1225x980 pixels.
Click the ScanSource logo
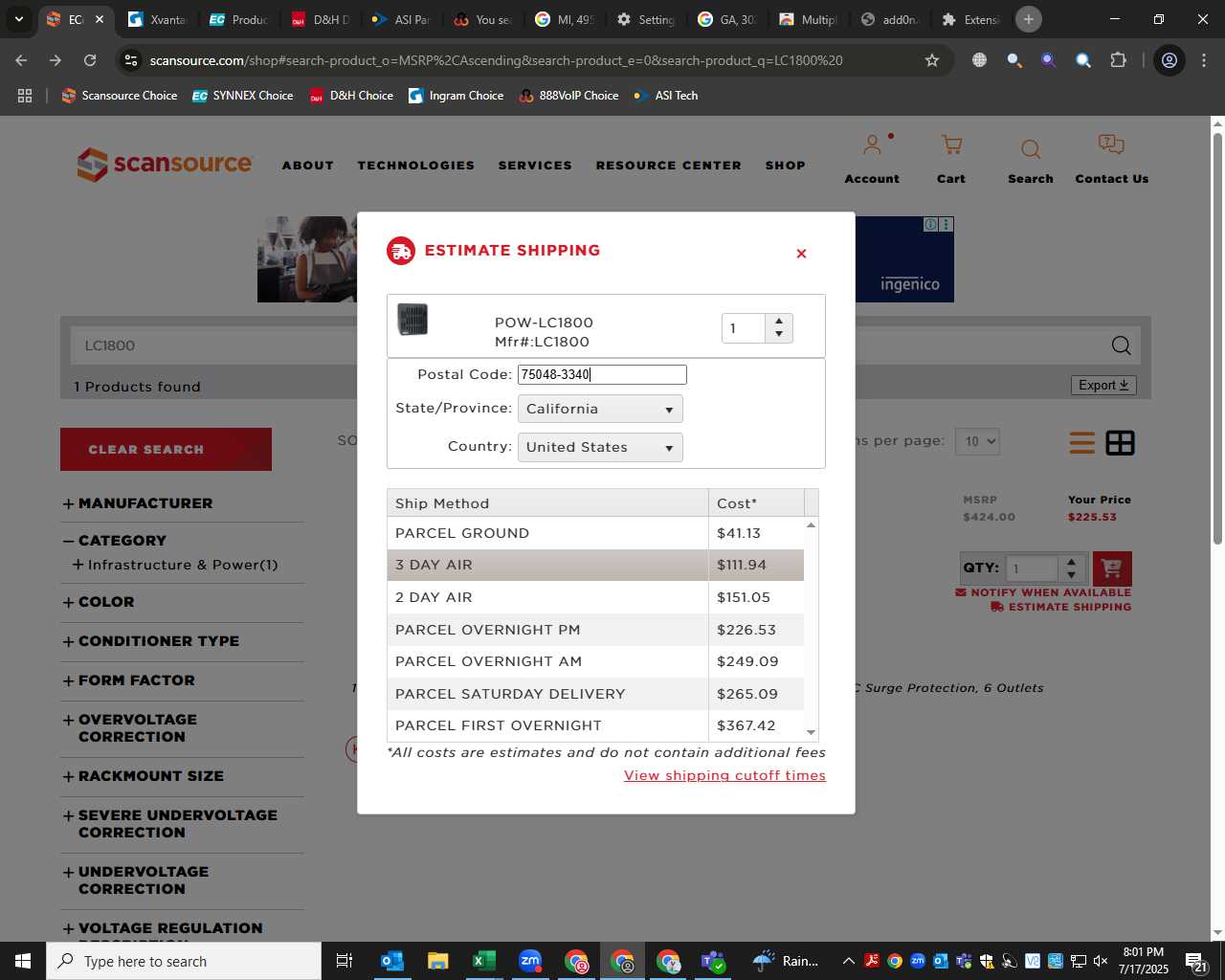(x=164, y=164)
